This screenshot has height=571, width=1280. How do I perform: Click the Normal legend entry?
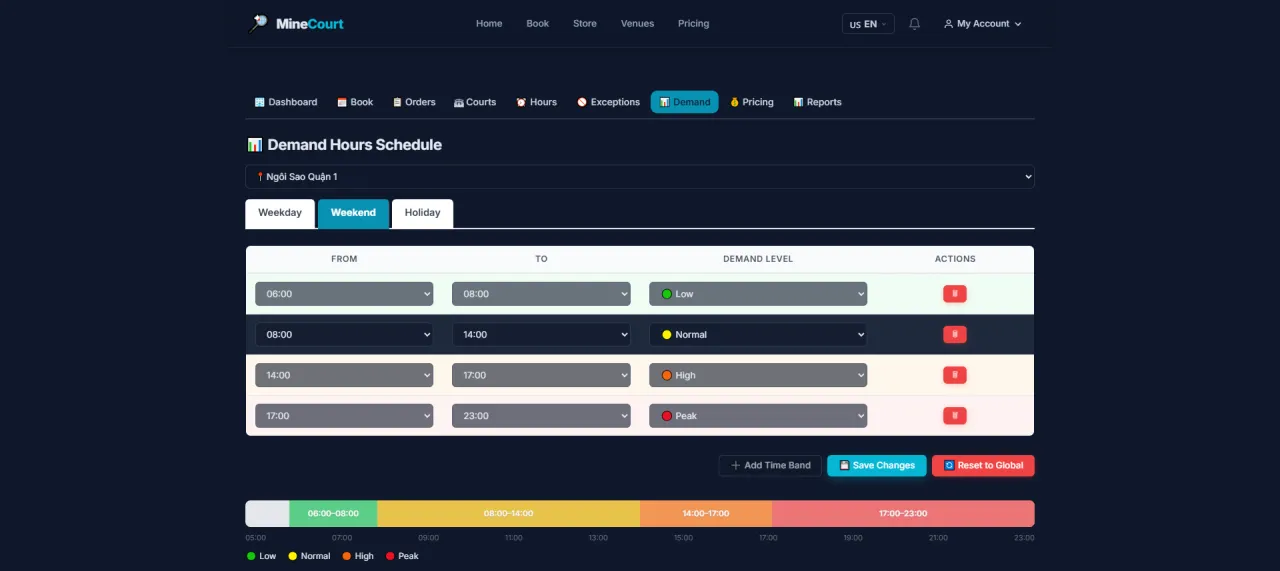[x=309, y=556]
